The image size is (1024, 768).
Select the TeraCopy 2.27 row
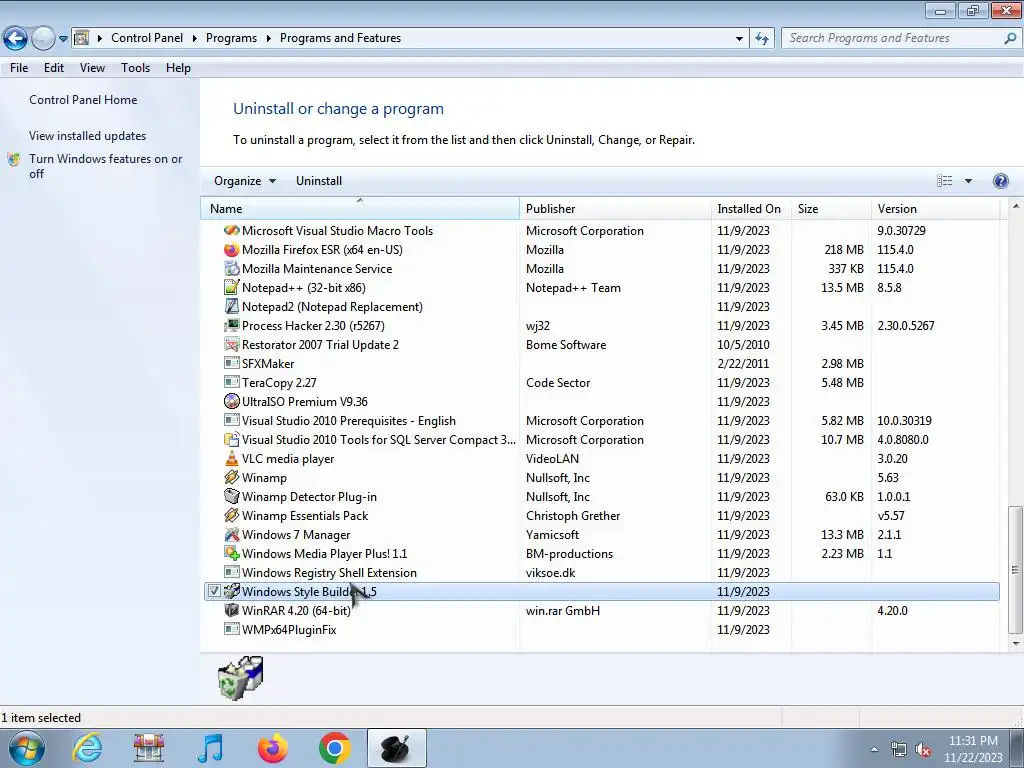coord(601,383)
